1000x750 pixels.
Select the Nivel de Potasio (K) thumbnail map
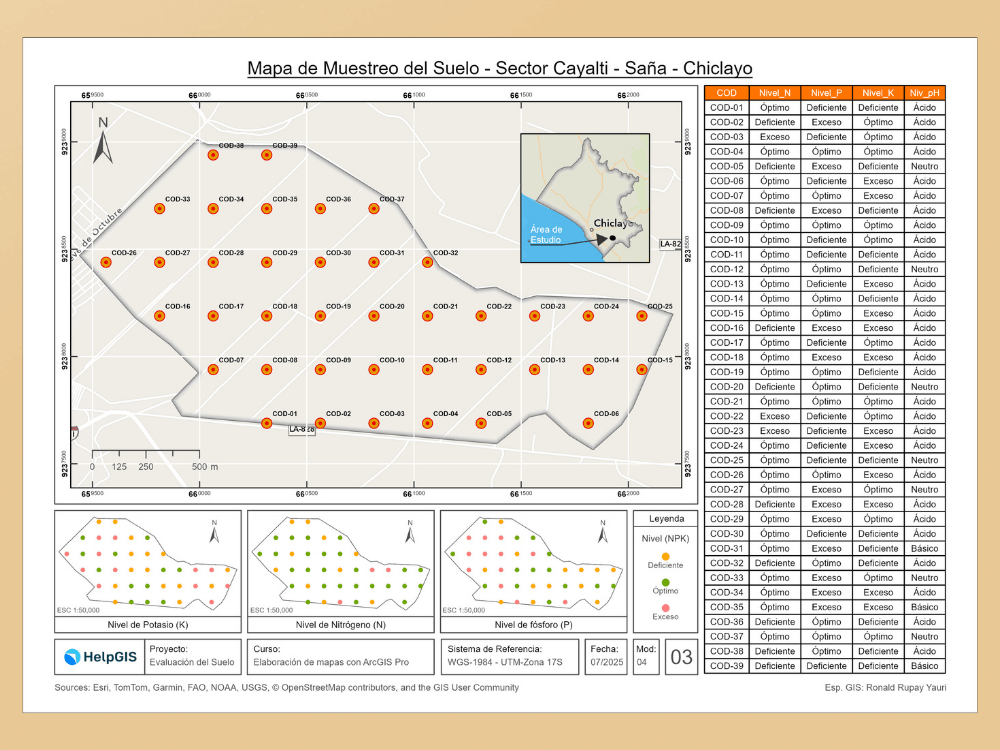pos(148,571)
